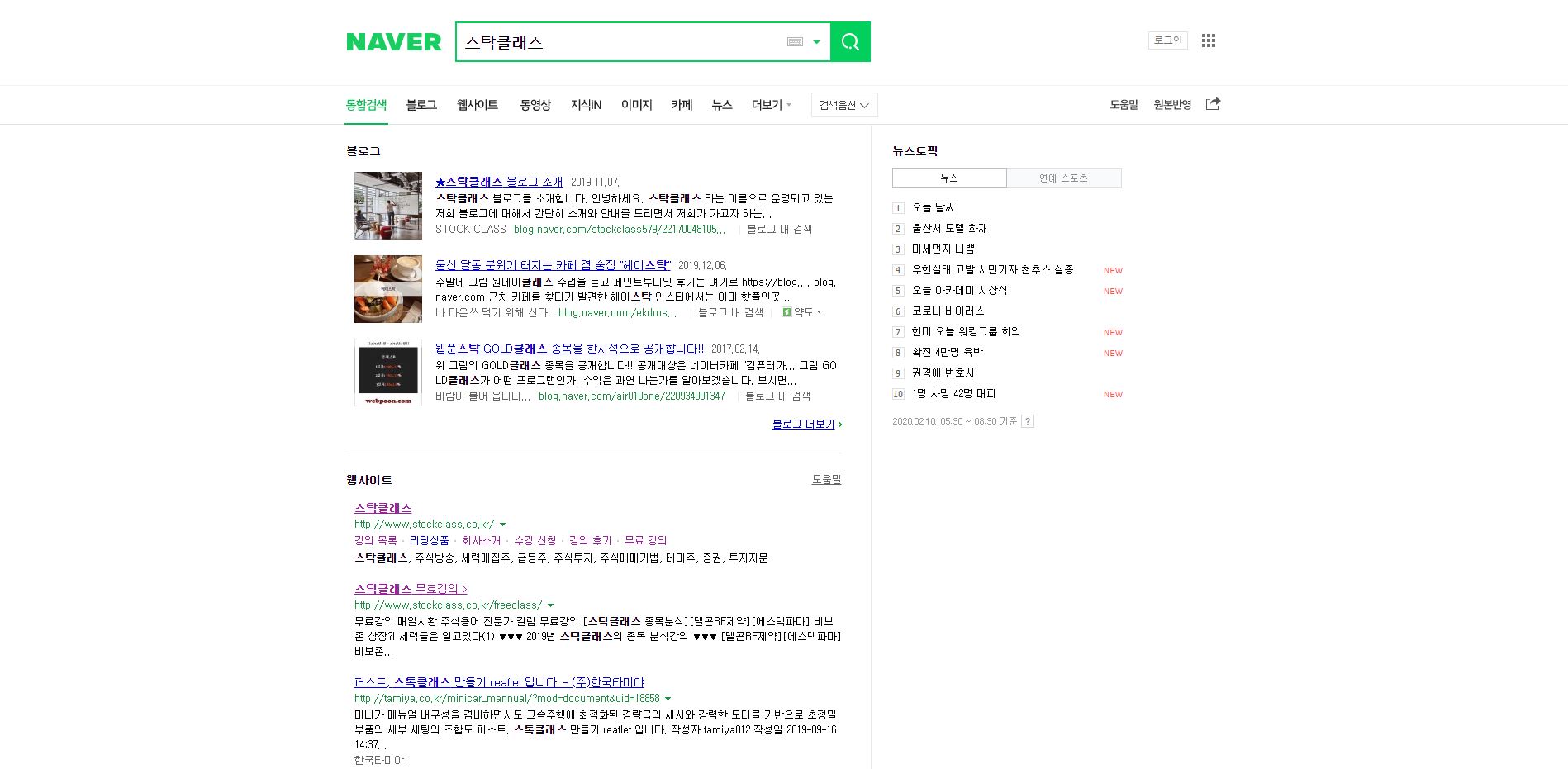1568x769 pixels.
Task: Click the question mark help icon under news topics
Action: (x=1028, y=421)
